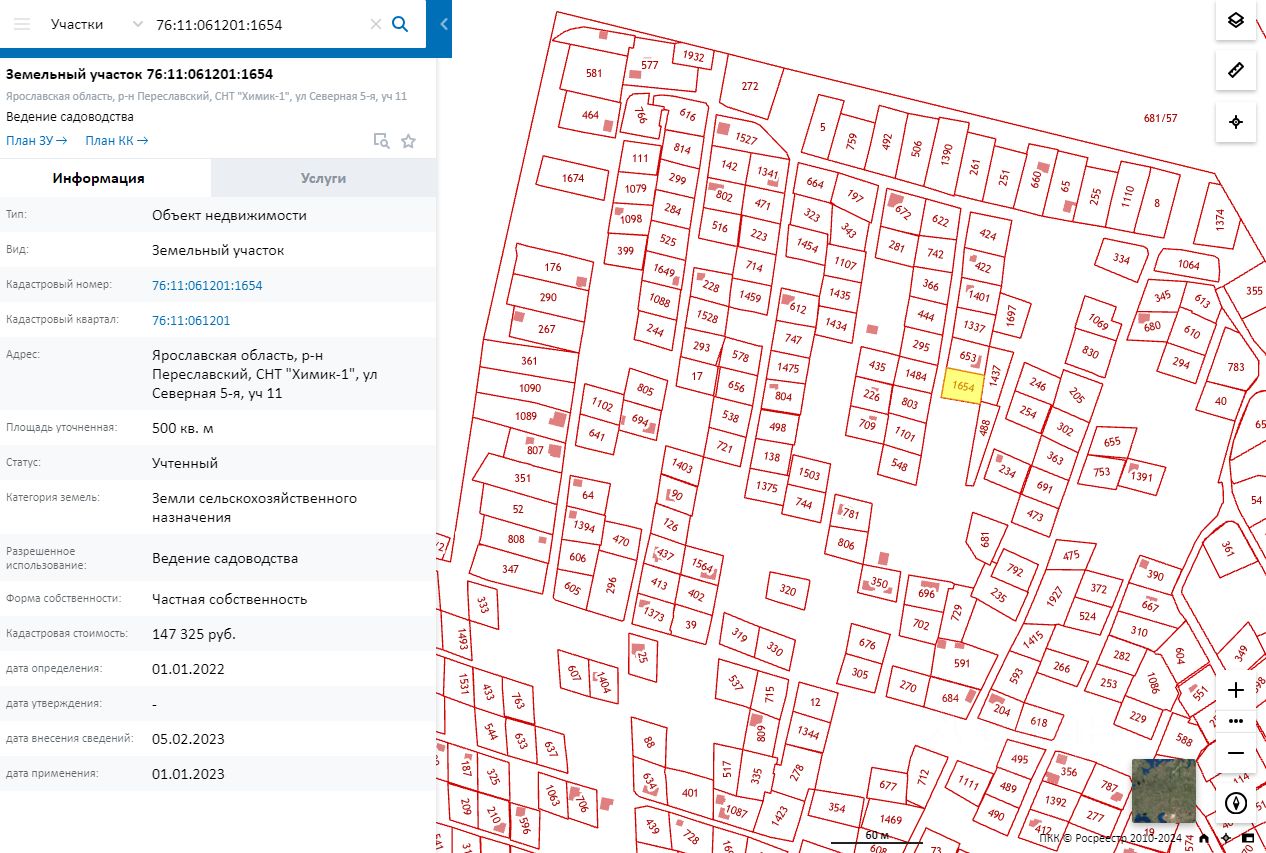Select parcel 591 on the map
Screen dimensions: 1266x853
[x=962, y=663]
